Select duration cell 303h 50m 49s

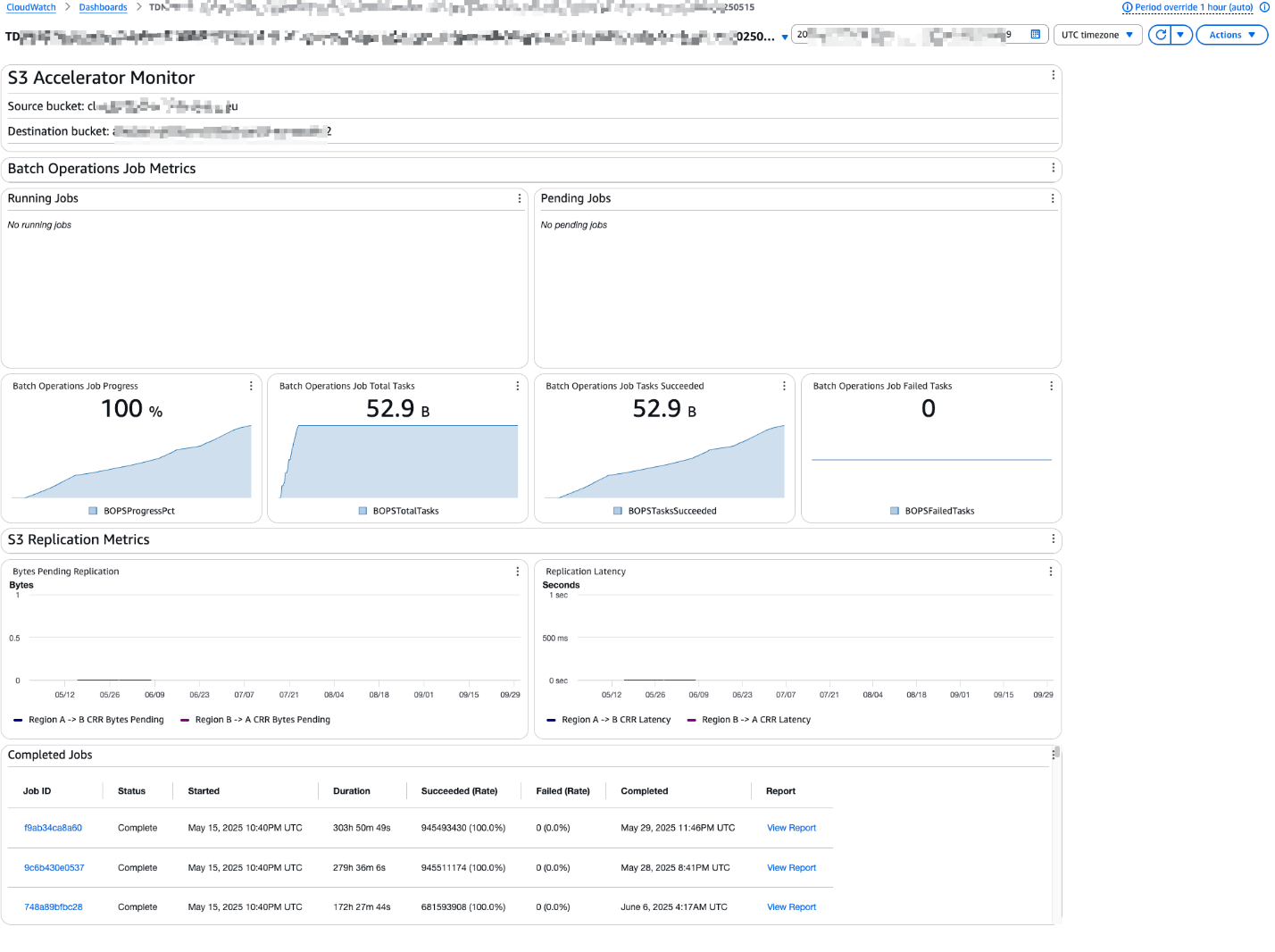tap(362, 828)
